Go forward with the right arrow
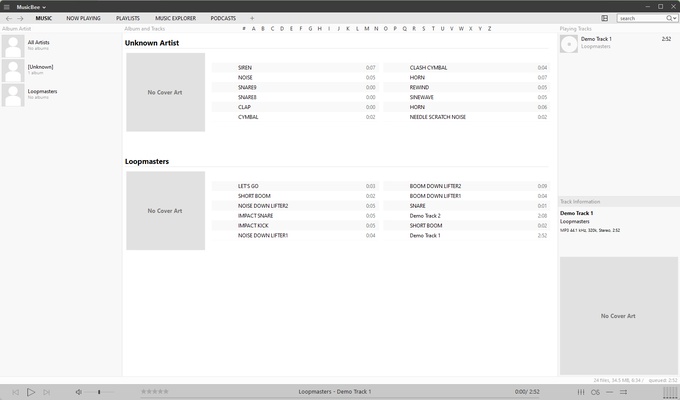The width and height of the screenshot is (680, 400). [20, 18]
